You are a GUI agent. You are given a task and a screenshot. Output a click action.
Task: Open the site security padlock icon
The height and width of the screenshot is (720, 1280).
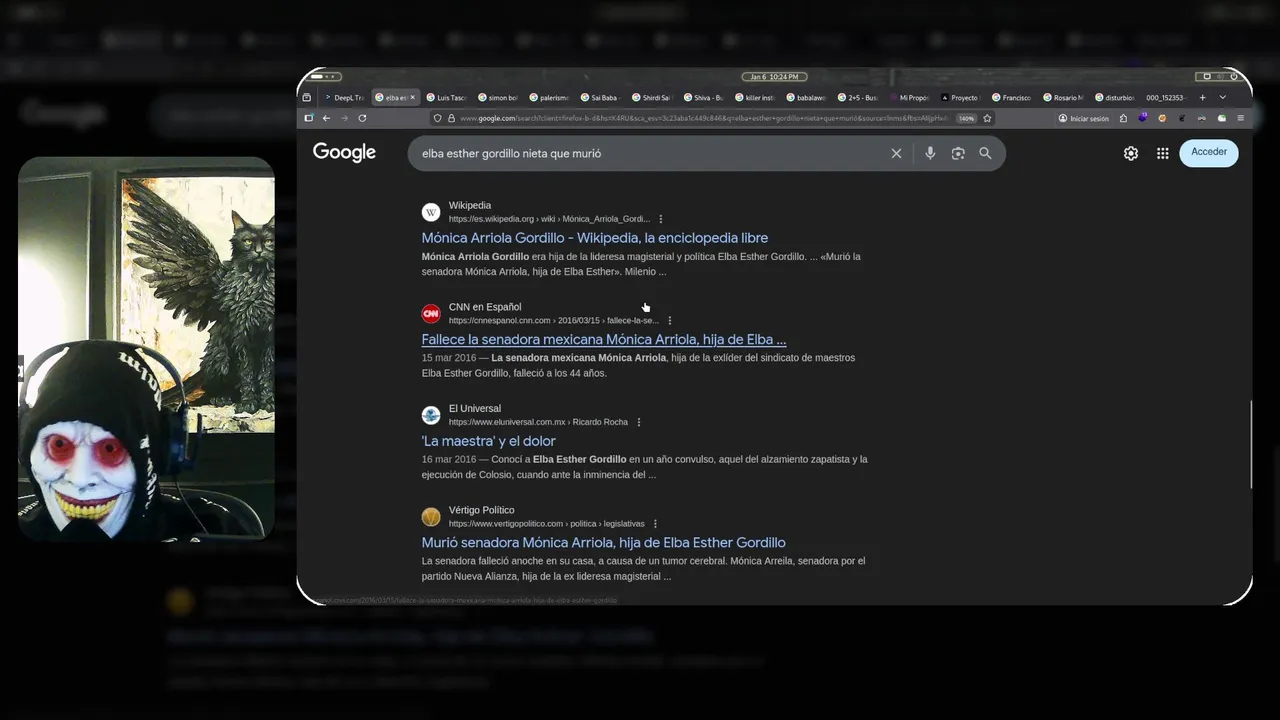pos(450,118)
